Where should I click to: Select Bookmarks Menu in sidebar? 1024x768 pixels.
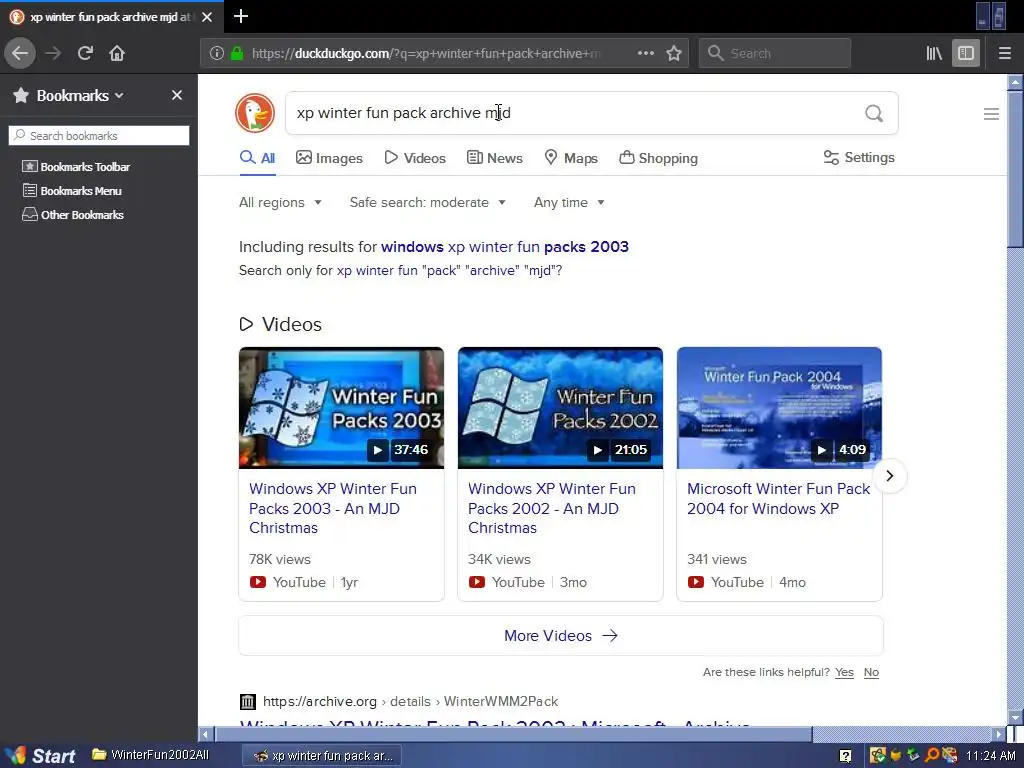click(72, 191)
